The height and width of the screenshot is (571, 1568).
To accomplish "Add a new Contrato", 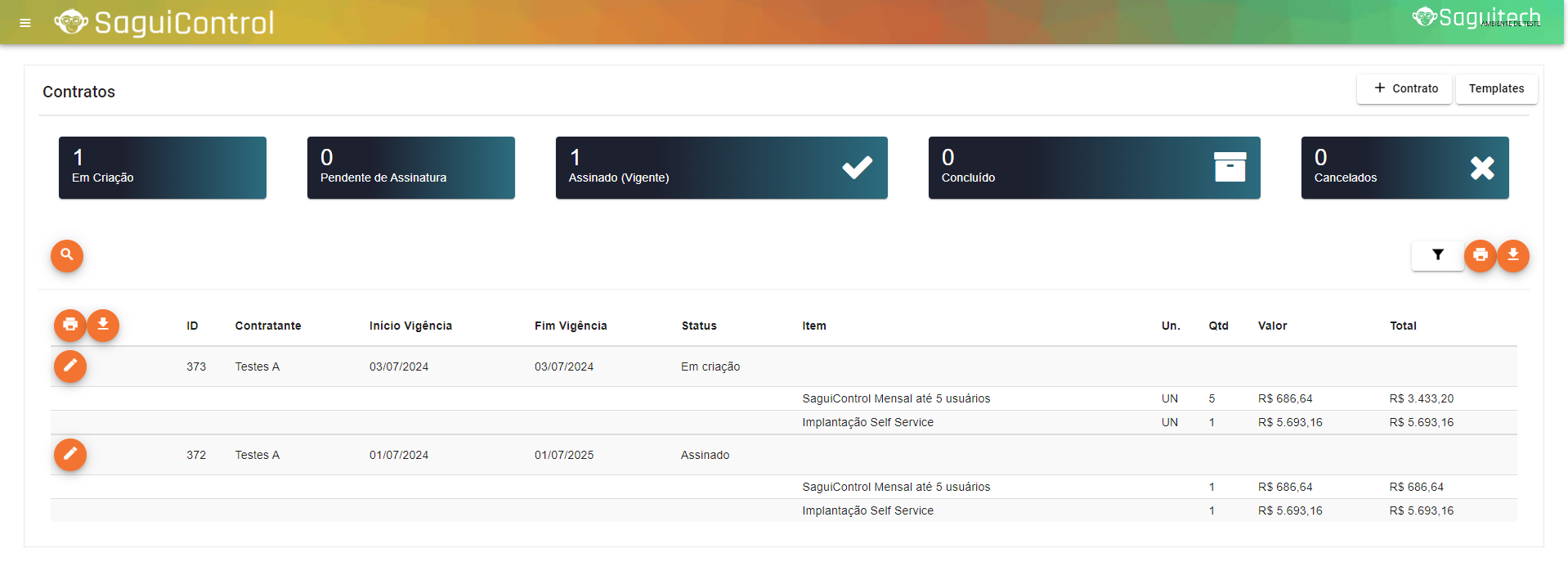I will pos(1404,88).
